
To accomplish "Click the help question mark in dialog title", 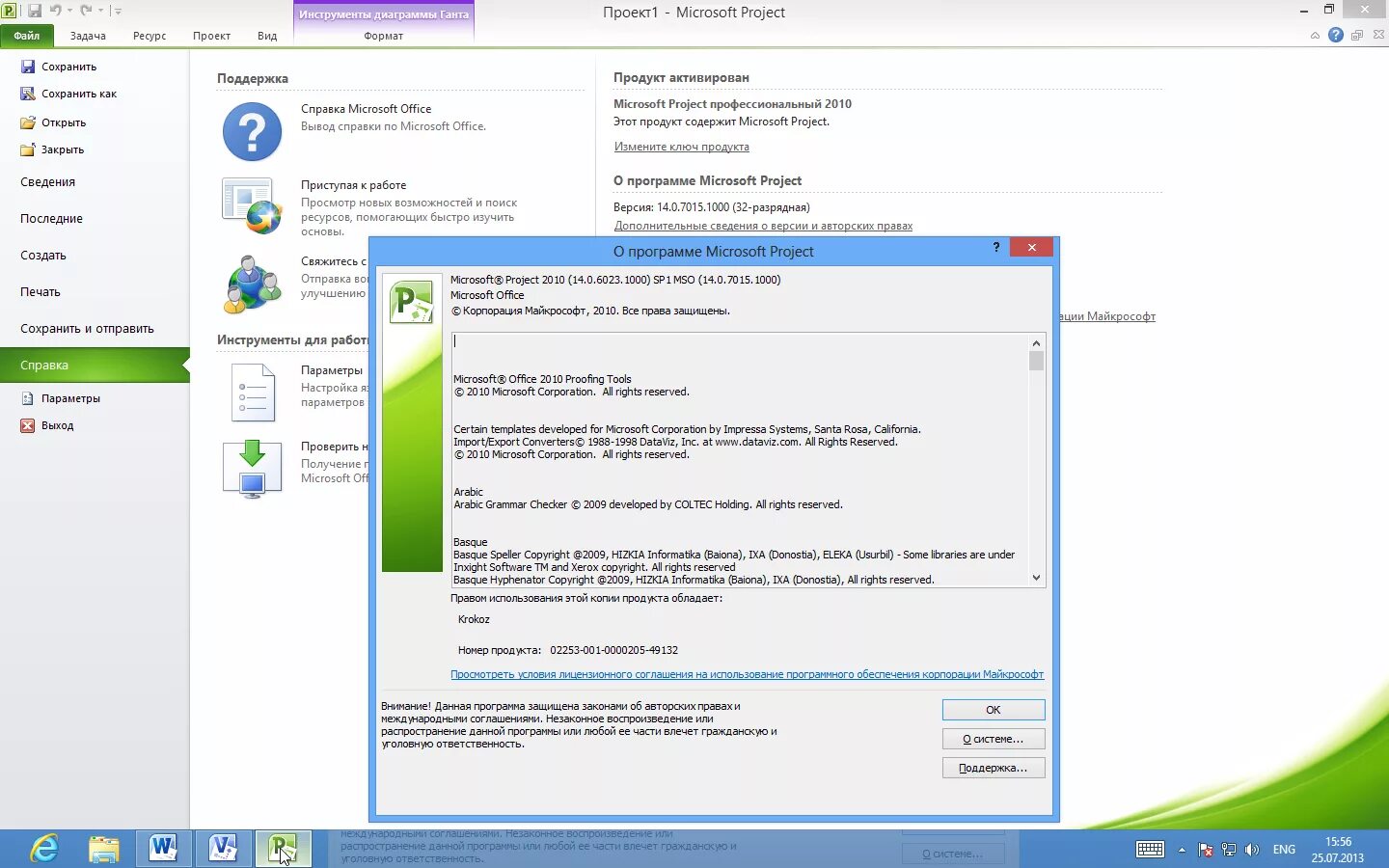I will point(996,248).
